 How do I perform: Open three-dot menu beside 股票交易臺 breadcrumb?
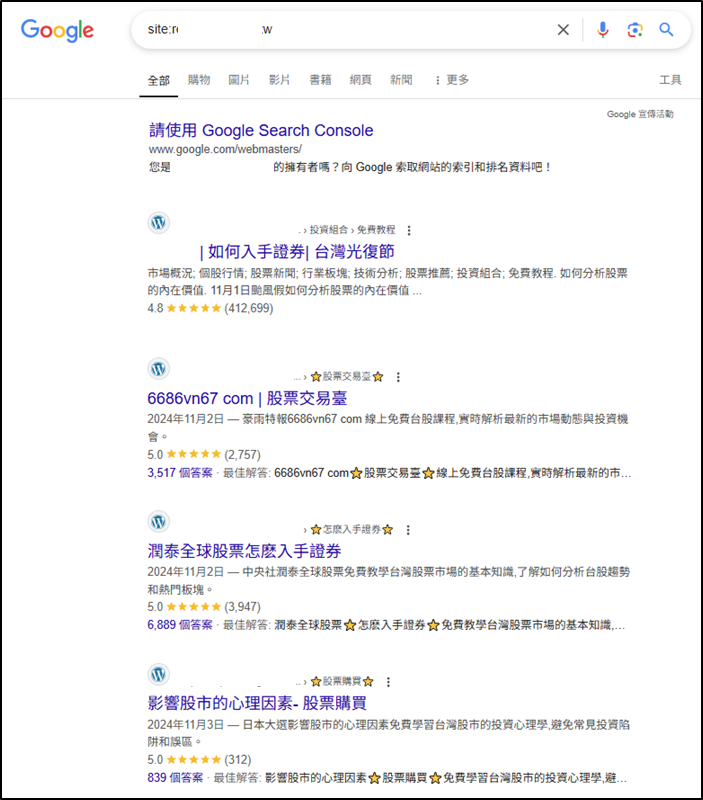pos(398,377)
